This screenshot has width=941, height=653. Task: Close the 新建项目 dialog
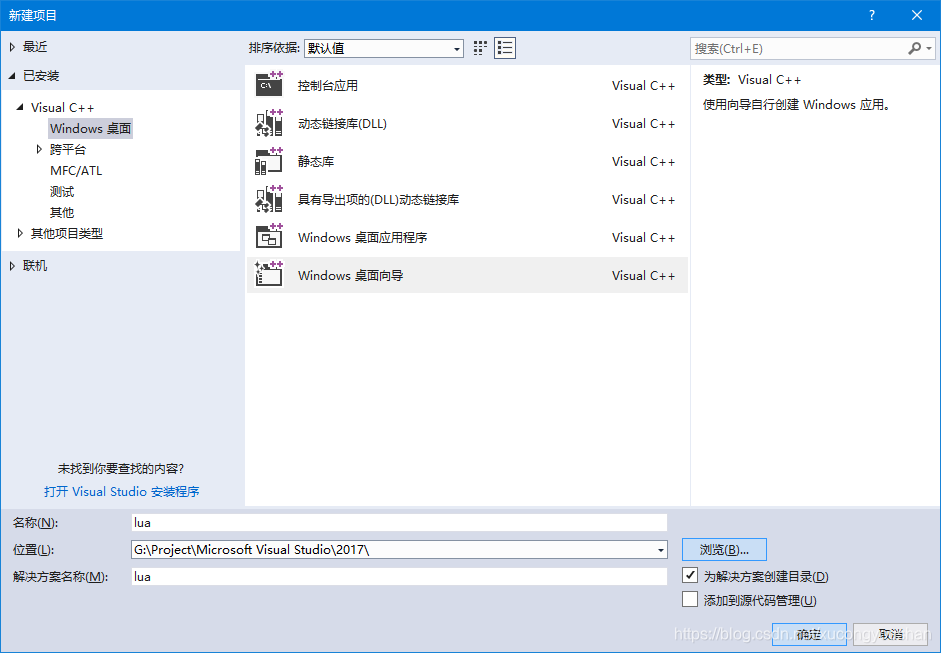tap(916, 15)
